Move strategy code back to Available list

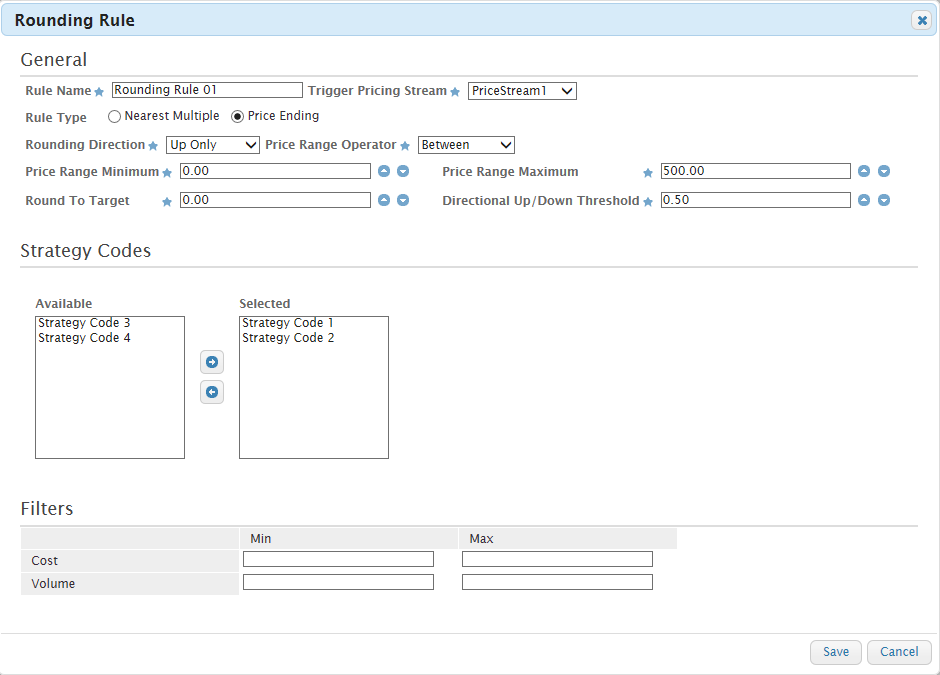(x=212, y=392)
